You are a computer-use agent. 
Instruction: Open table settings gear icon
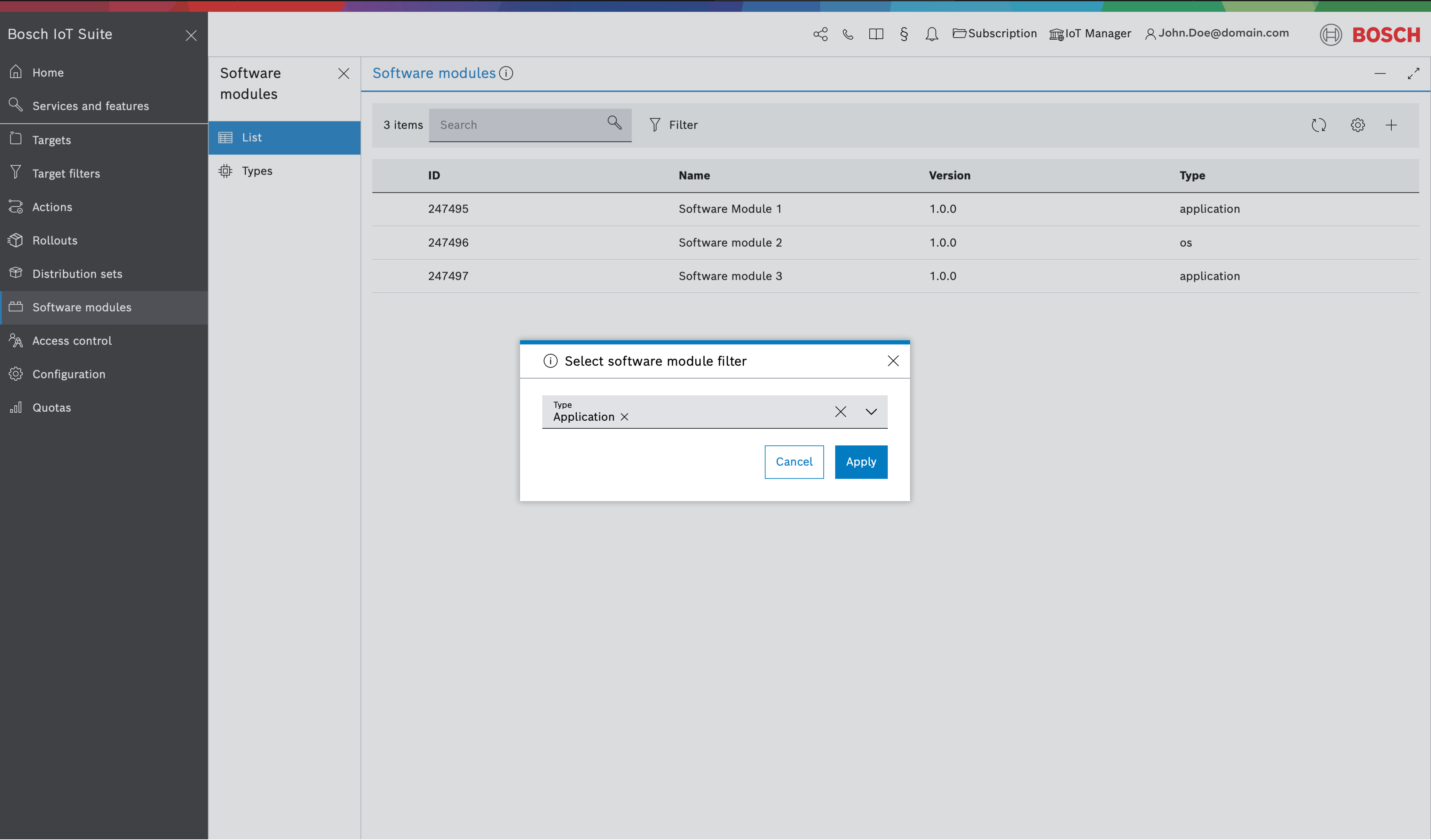click(1357, 125)
